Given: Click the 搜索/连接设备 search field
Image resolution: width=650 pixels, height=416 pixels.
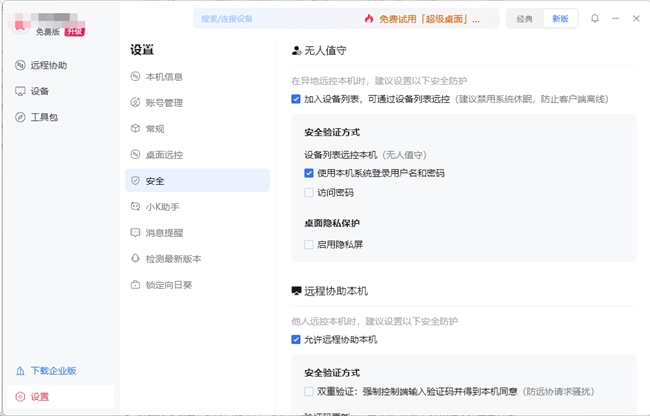Looking at the screenshot, I should (270, 18).
